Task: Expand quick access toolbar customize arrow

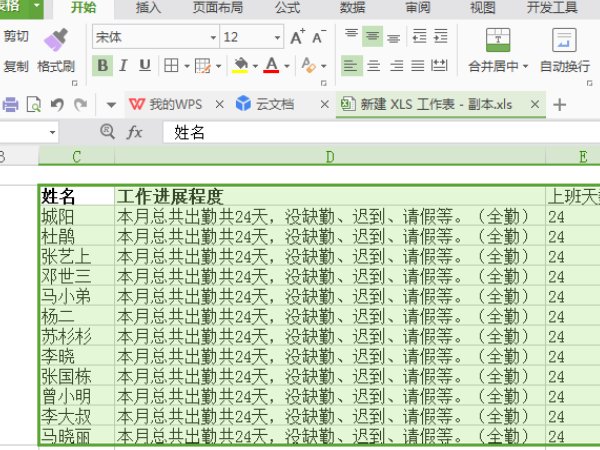Action: (111, 104)
